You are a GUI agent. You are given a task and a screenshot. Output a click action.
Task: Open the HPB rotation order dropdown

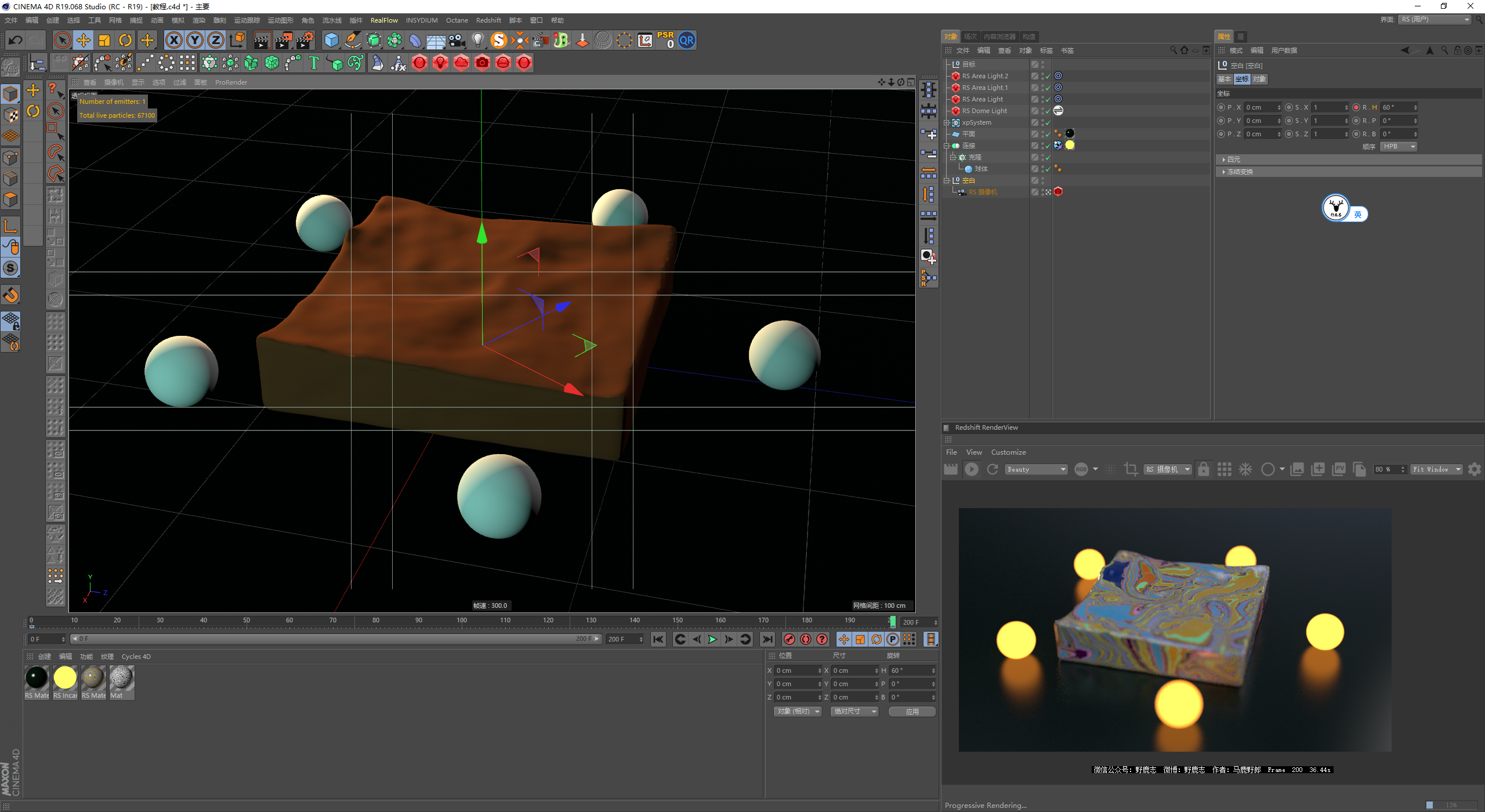click(x=1399, y=147)
